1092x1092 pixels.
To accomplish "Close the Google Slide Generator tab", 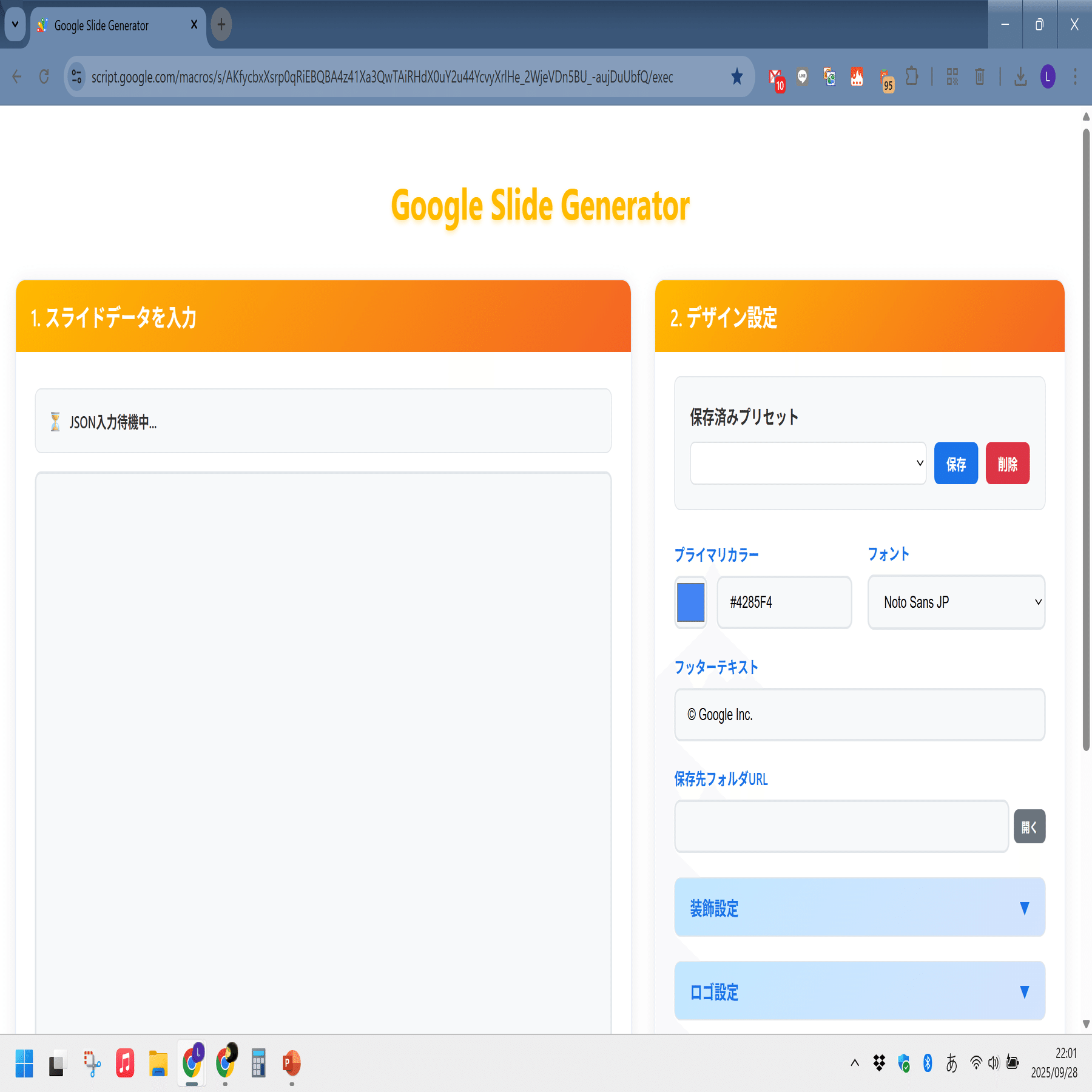I will (x=194, y=25).
